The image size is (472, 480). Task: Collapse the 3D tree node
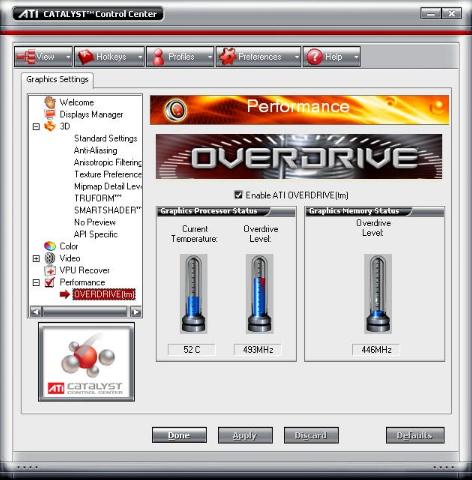click(36, 127)
